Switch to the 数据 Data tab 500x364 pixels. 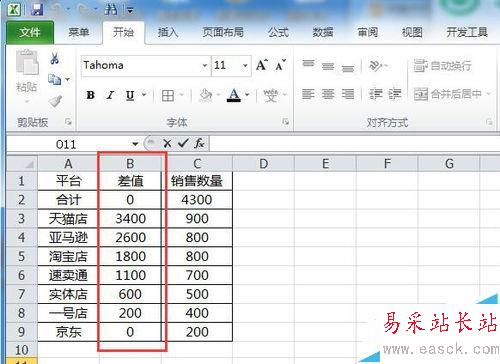323,32
